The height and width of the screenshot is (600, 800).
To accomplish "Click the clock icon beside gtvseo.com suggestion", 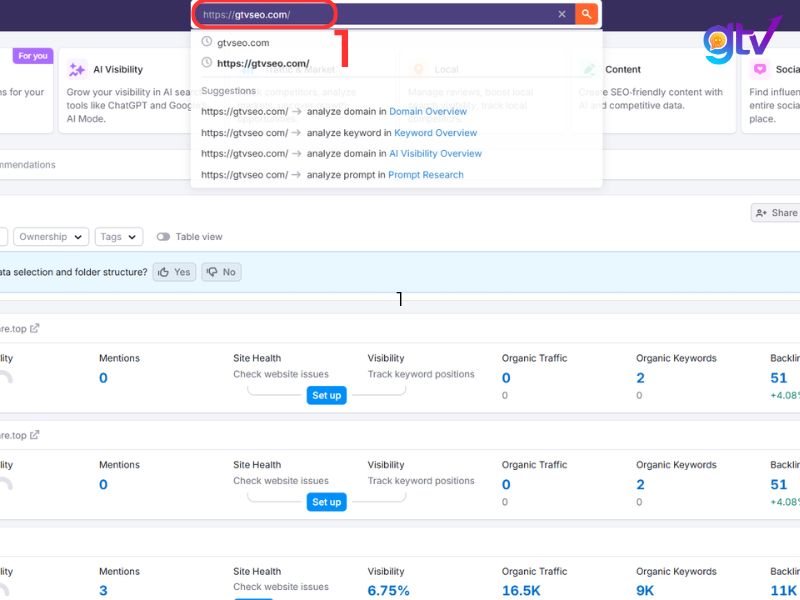I will click(x=206, y=43).
